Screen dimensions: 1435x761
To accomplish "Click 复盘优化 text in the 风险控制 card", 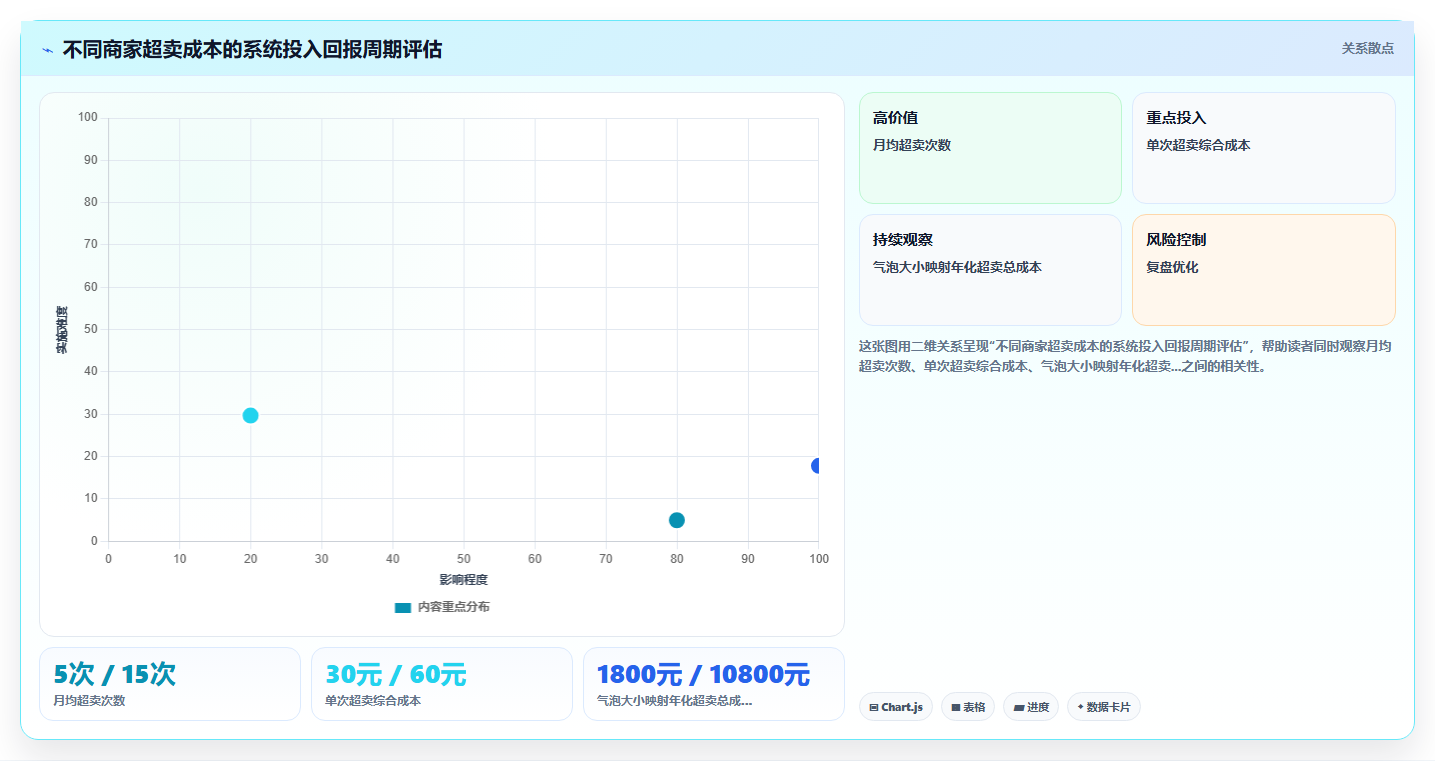I will coord(1172,267).
